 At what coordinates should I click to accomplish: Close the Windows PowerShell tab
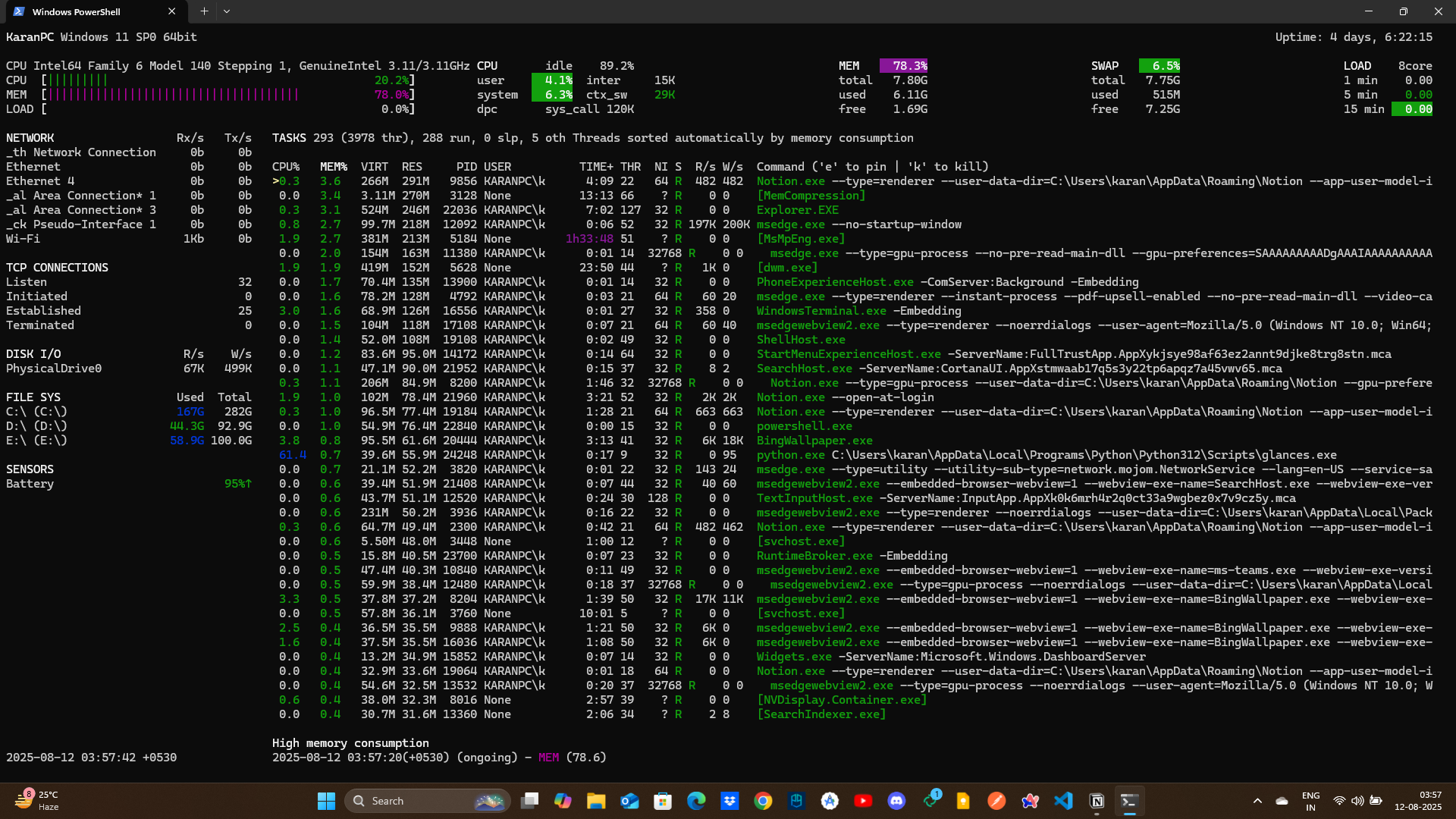tap(172, 11)
